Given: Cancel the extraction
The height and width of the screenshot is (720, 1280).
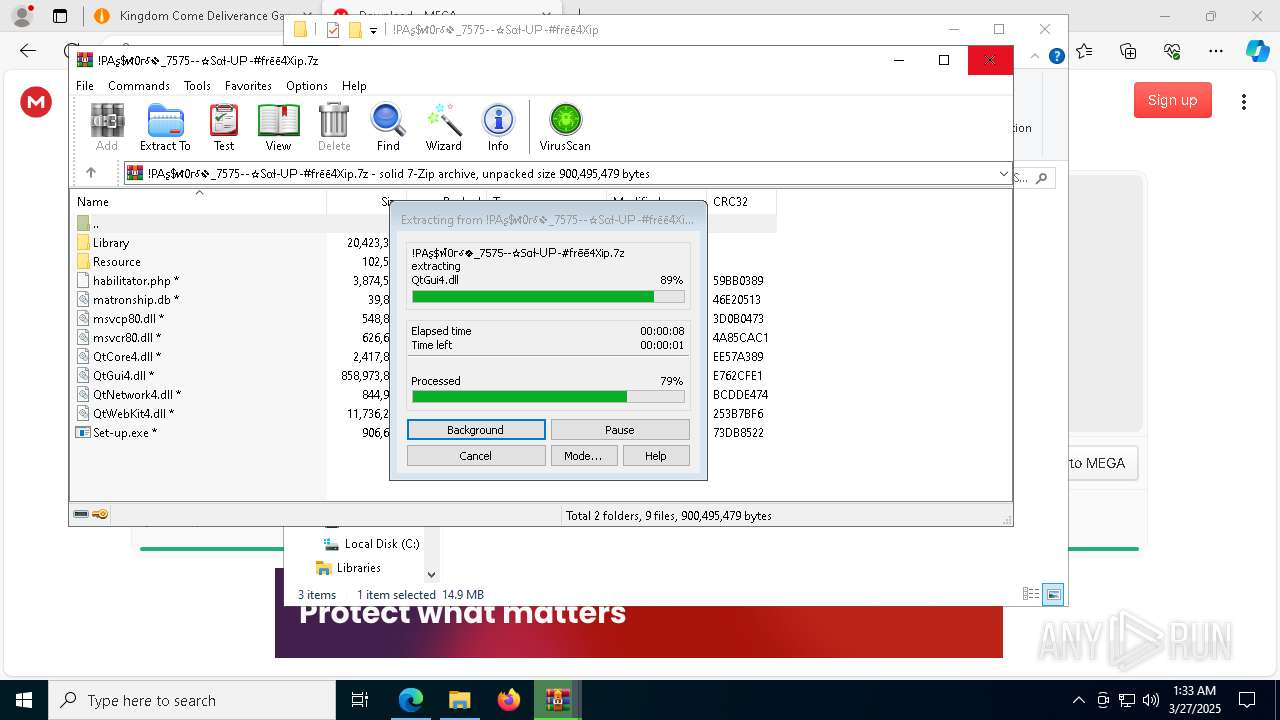Looking at the screenshot, I should [x=476, y=456].
